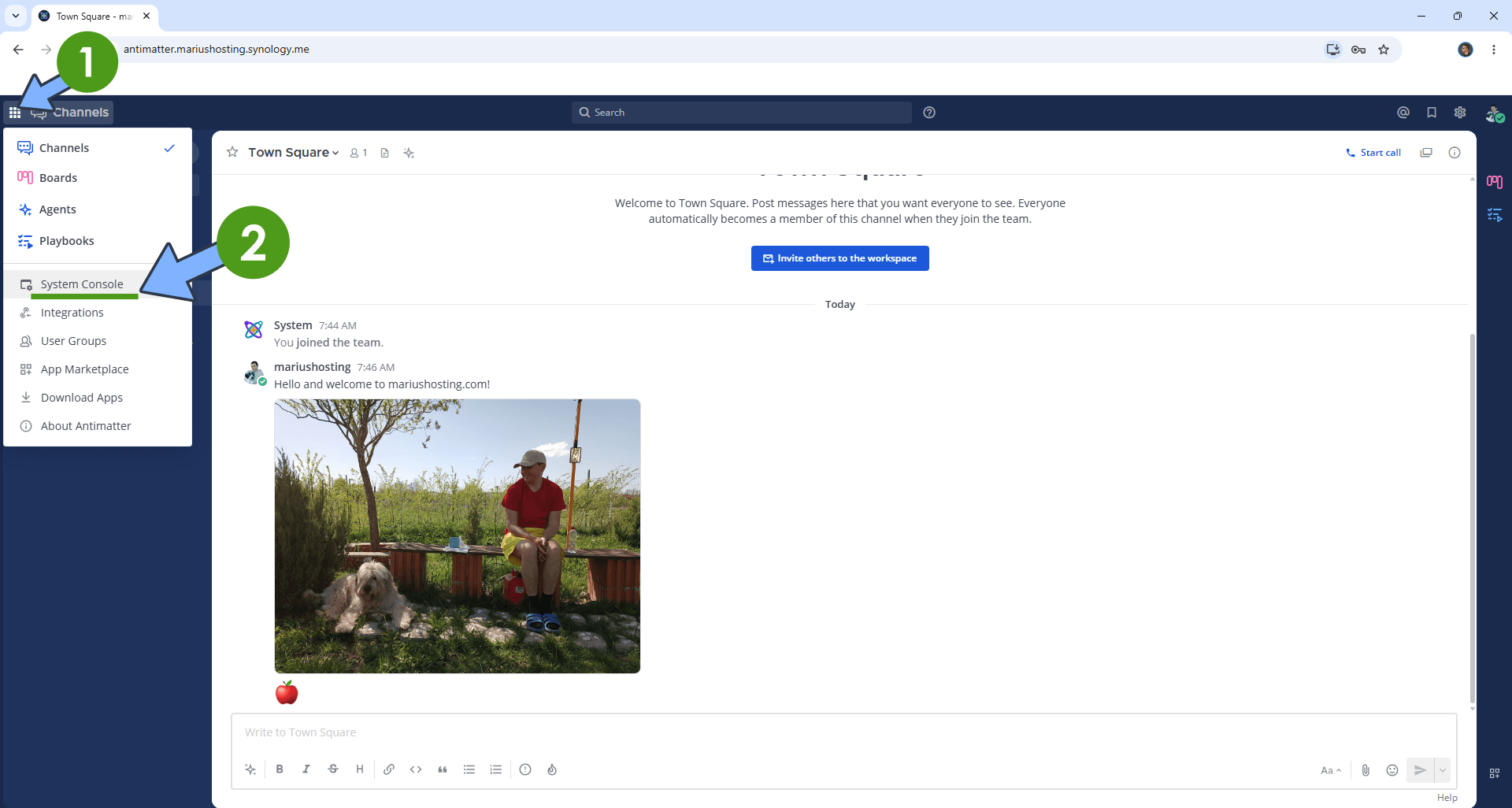Screen dimensions: 1512x808
Task: Open User Groups menu entry
Action: (x=98, y=341)
